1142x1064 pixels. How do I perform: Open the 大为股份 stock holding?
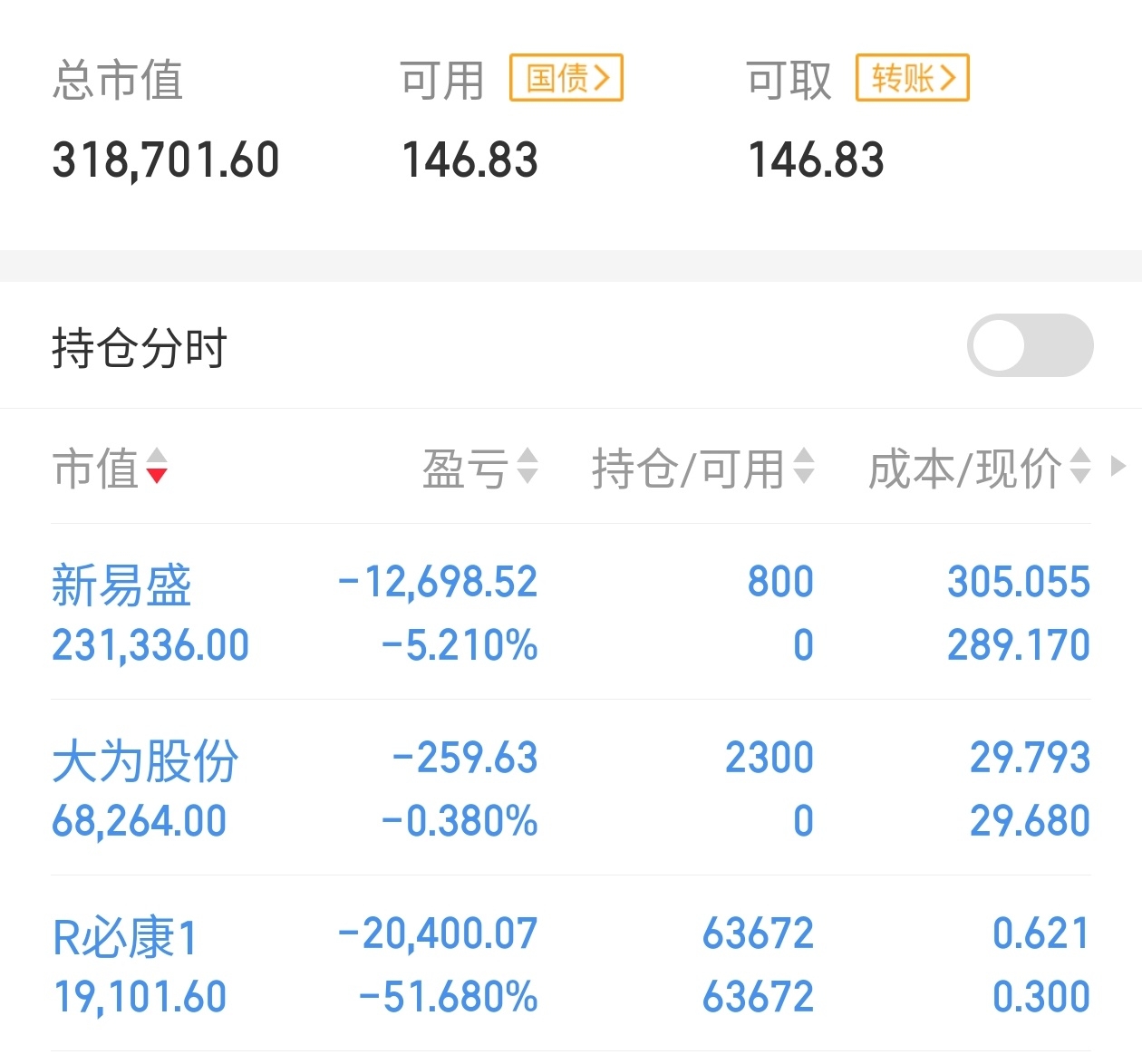145,760
